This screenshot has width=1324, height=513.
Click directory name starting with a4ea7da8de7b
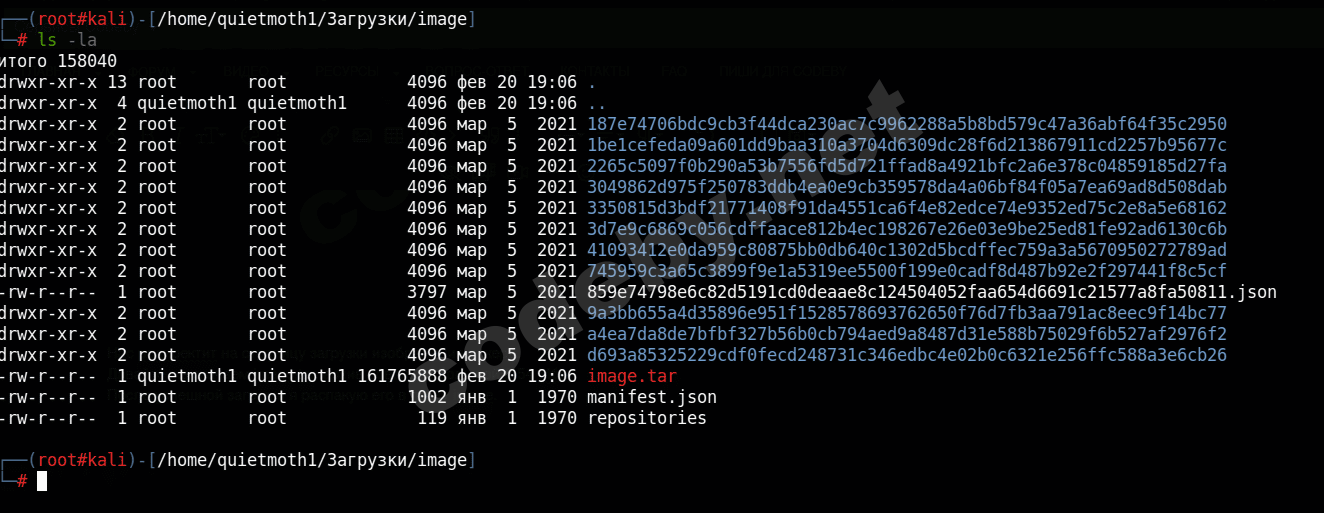(906, 334)
